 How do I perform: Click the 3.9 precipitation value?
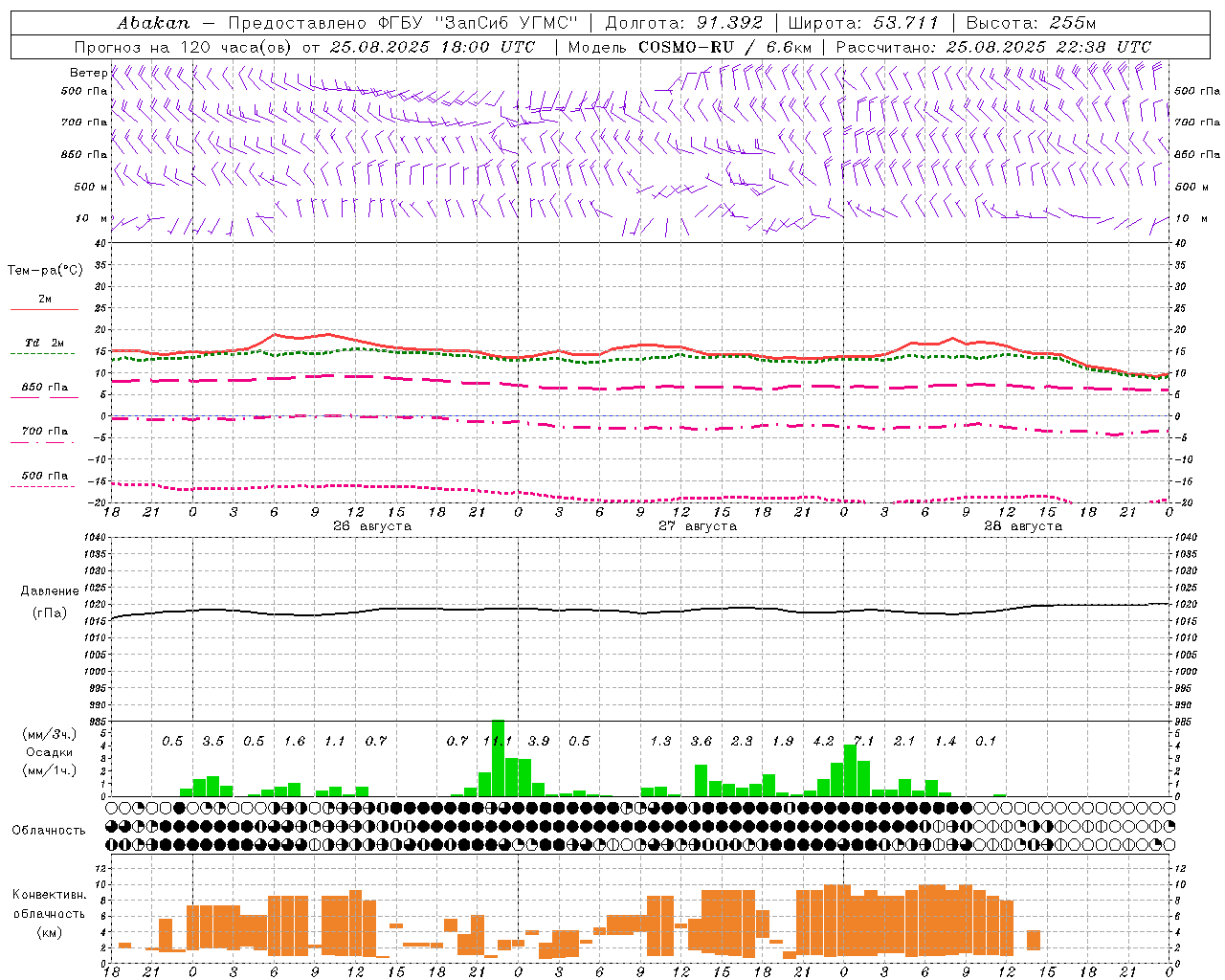click(x=538, y=742)
